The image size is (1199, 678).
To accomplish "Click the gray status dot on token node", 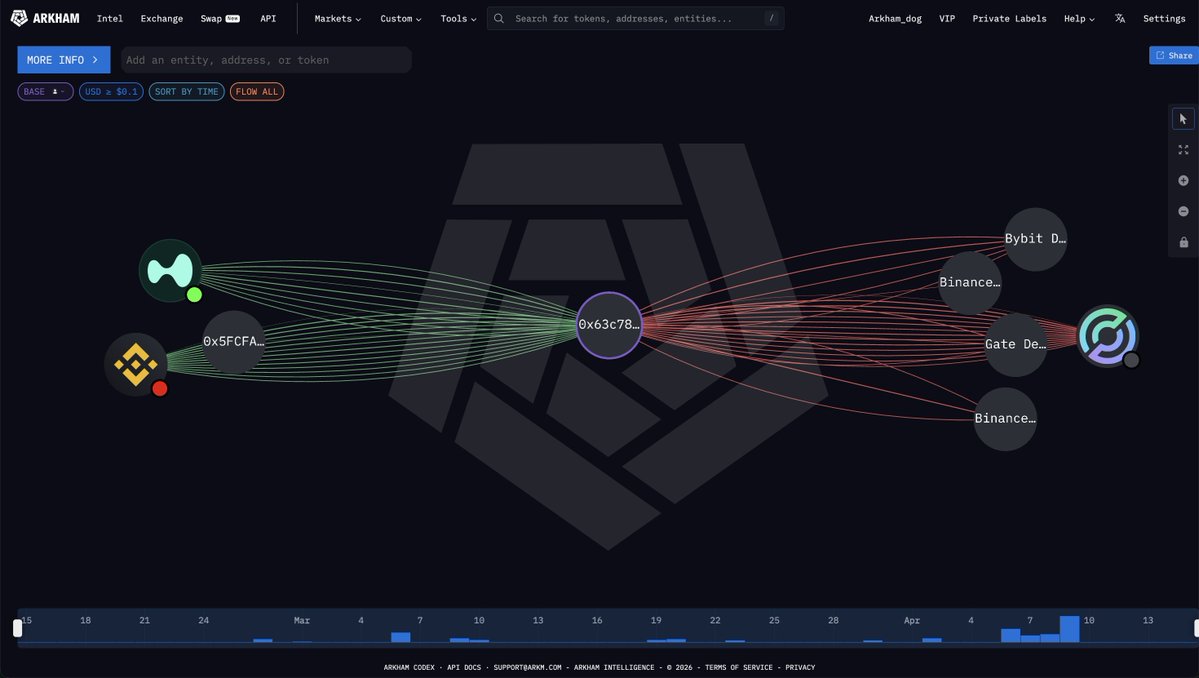I will (x=1131, y=360).
